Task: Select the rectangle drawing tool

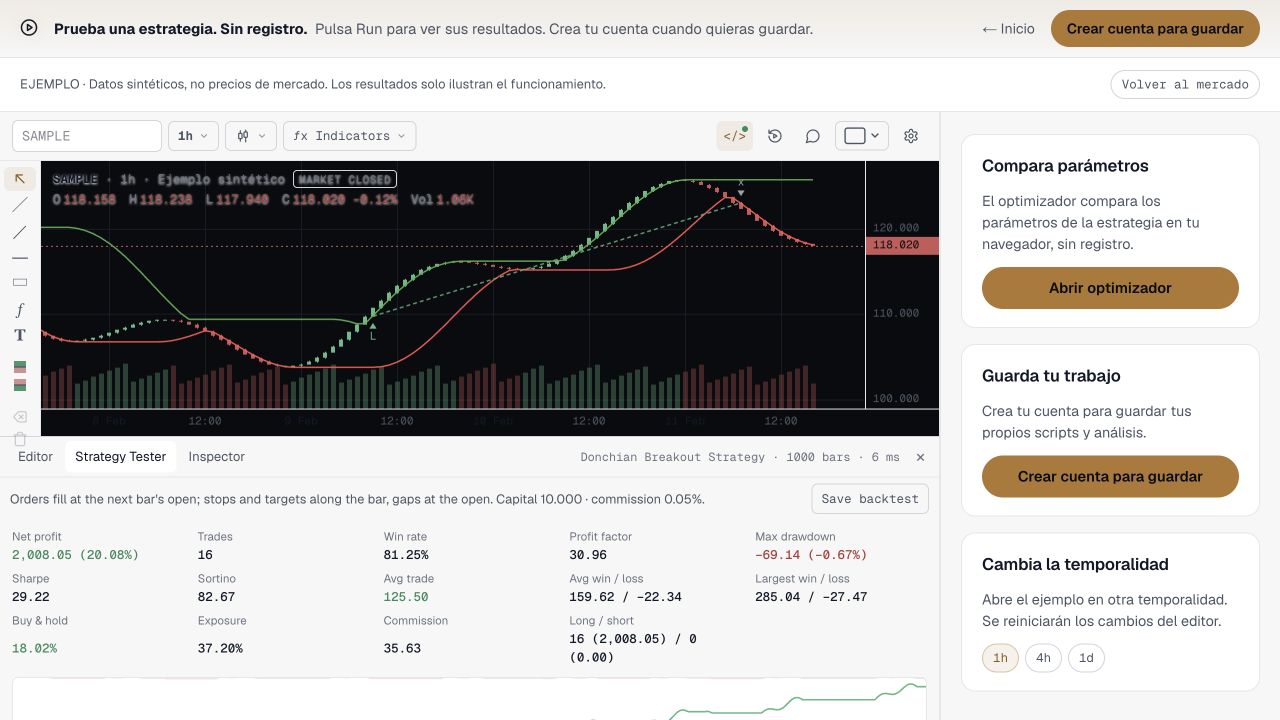Action: tap(20, 283)
